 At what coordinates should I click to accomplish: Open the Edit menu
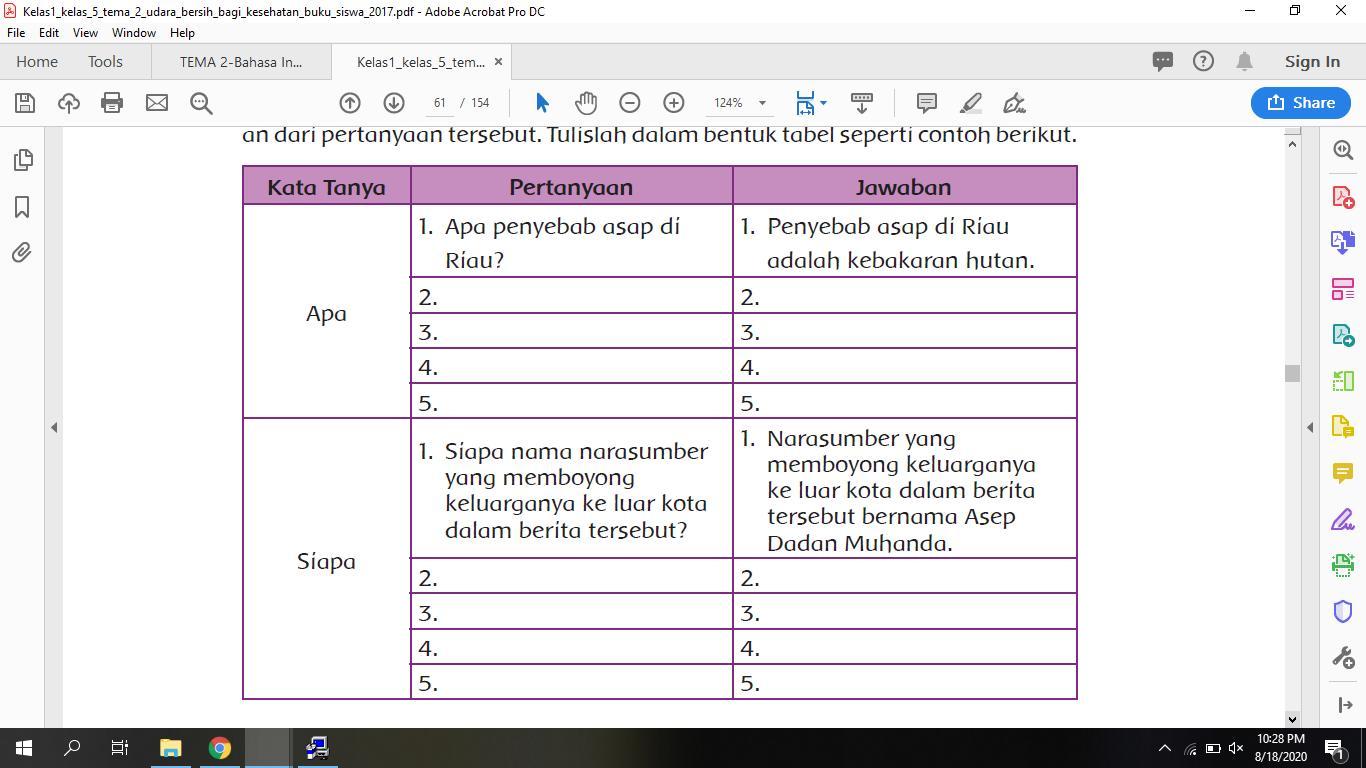coord(49,33)
